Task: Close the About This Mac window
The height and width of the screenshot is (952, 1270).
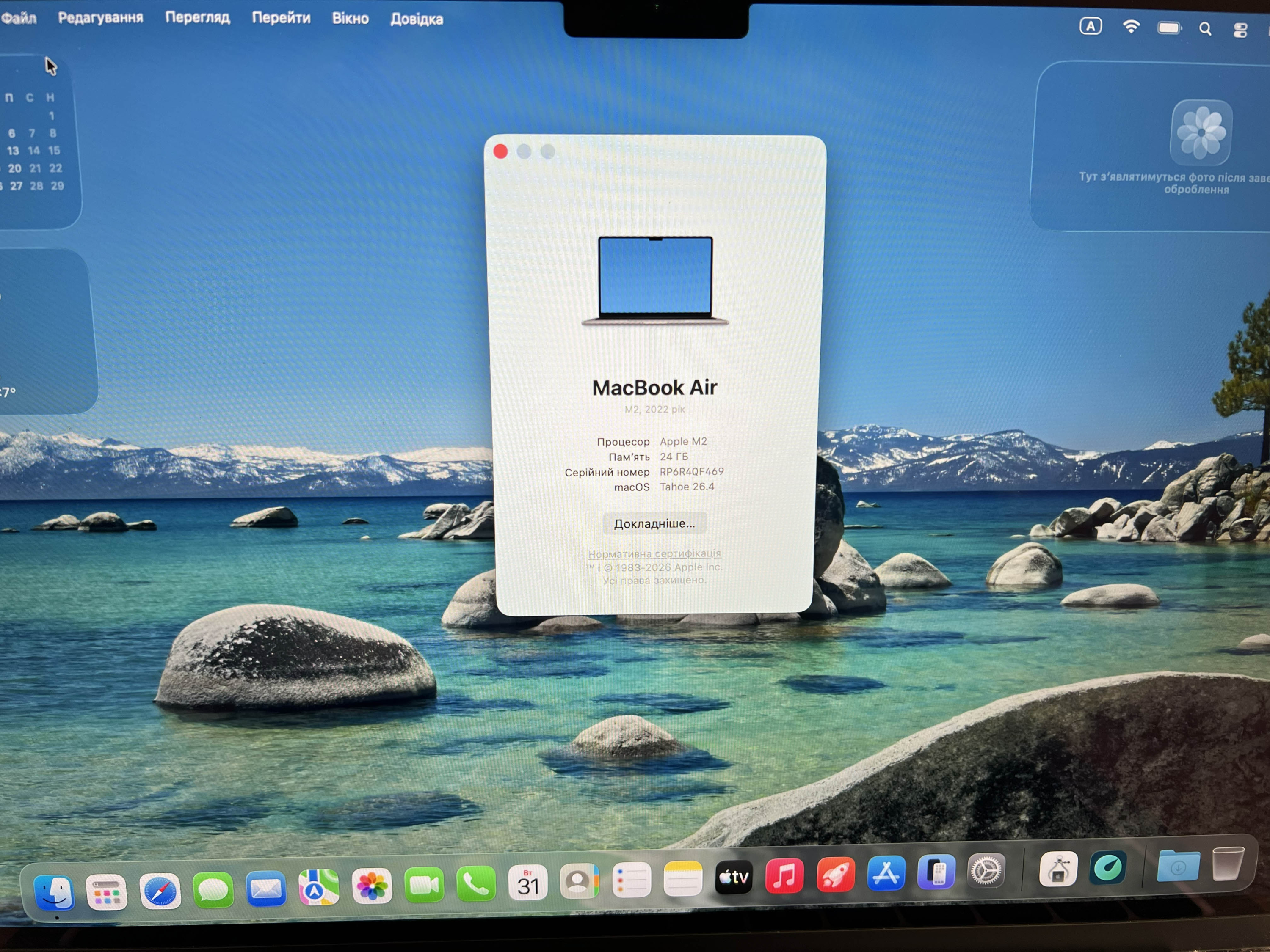Action: [x=500, y=151]
